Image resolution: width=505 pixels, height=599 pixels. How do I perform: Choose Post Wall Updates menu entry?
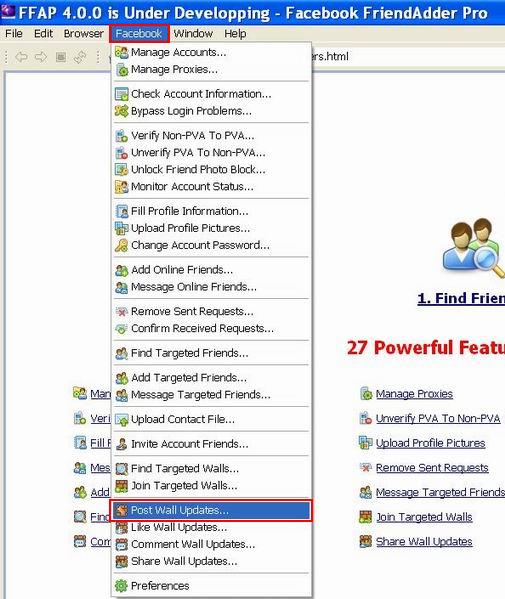[x=212, y=510]
